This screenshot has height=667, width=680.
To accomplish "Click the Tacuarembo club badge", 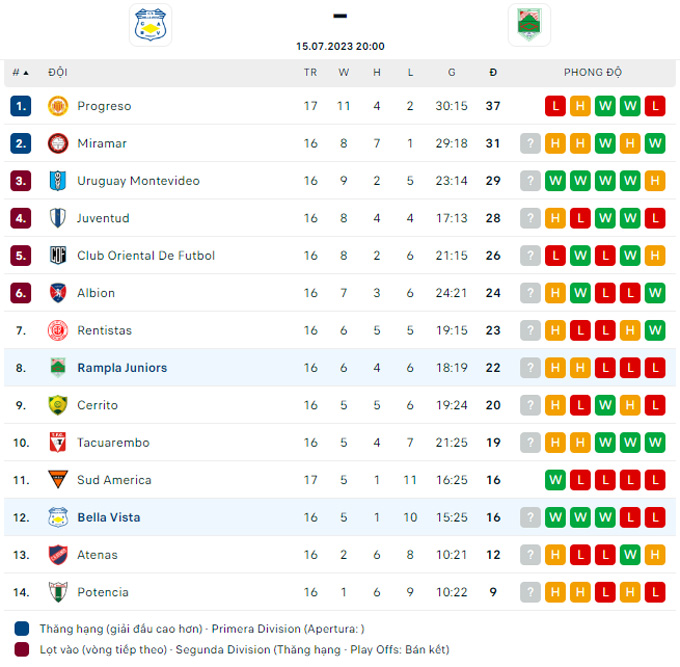I will point(58,442).
